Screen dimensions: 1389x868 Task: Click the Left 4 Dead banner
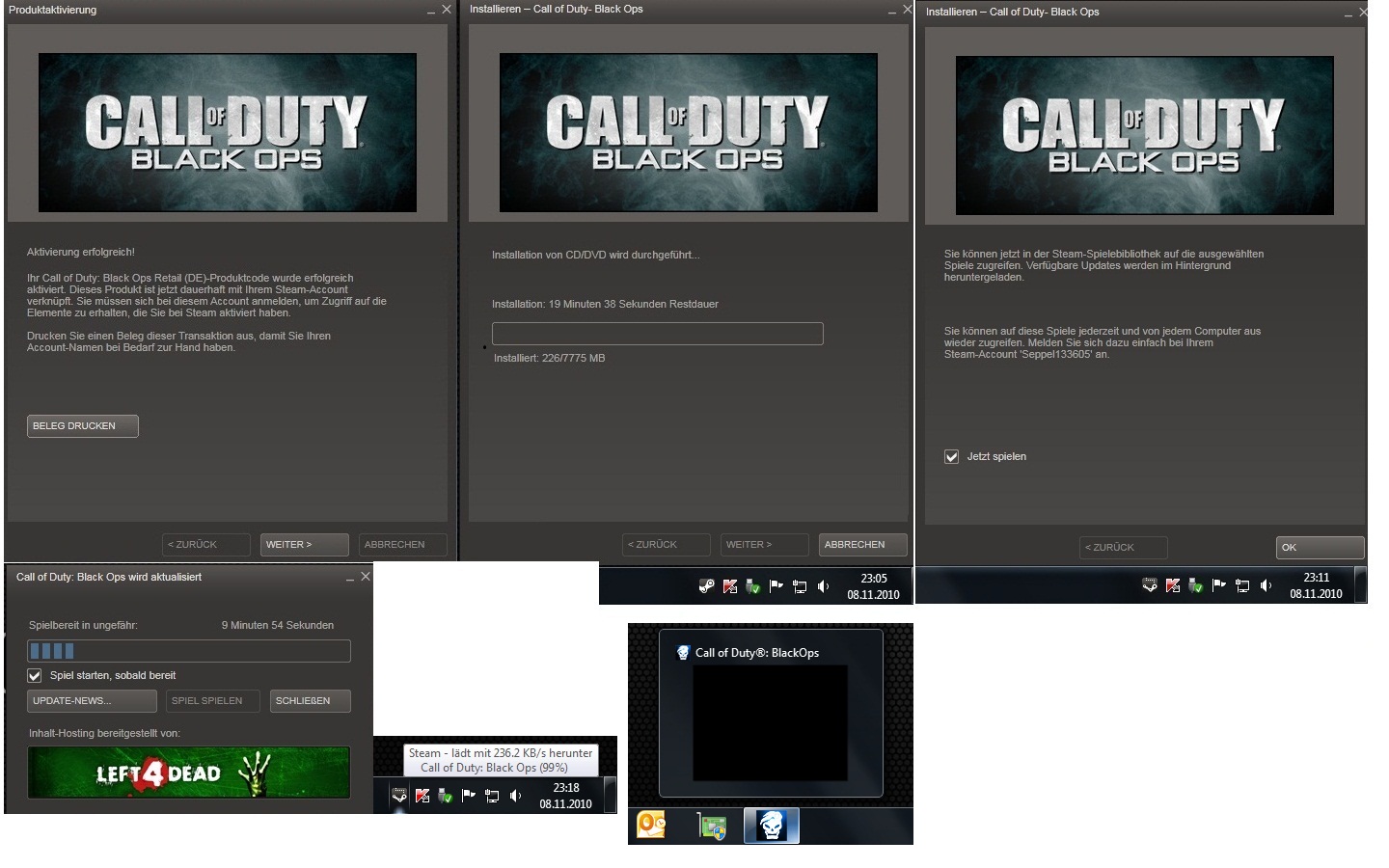point(189,773)
